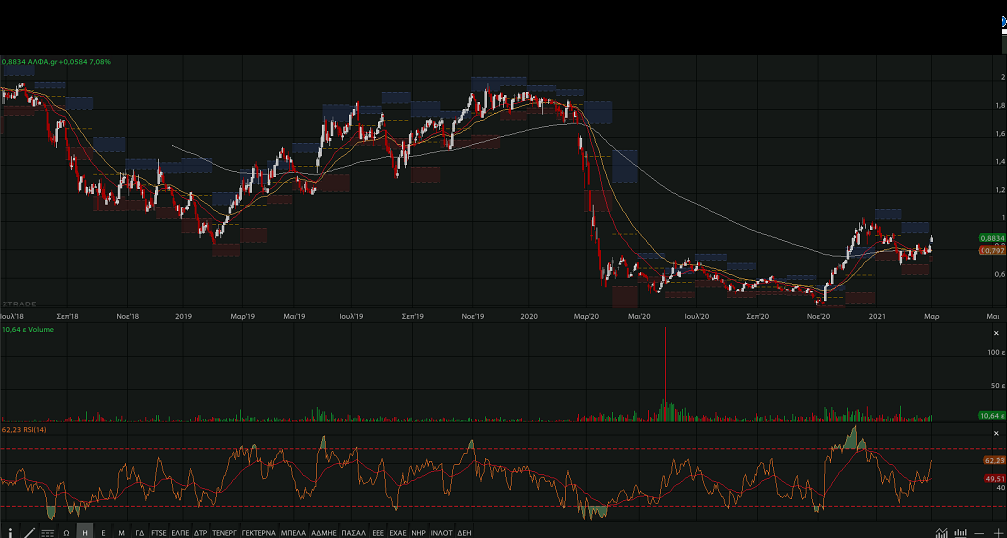Close the Volume indicator panel
Viewport: 1007px width, 538px height.
[x=995, y=332]
